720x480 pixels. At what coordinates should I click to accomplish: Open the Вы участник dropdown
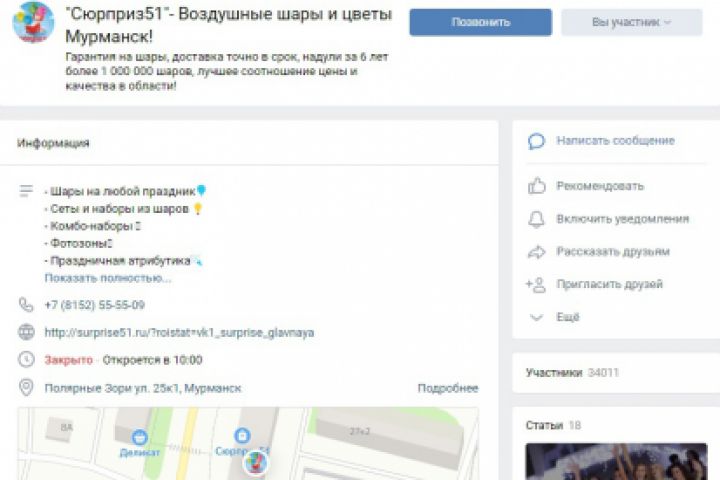[632, 22]
